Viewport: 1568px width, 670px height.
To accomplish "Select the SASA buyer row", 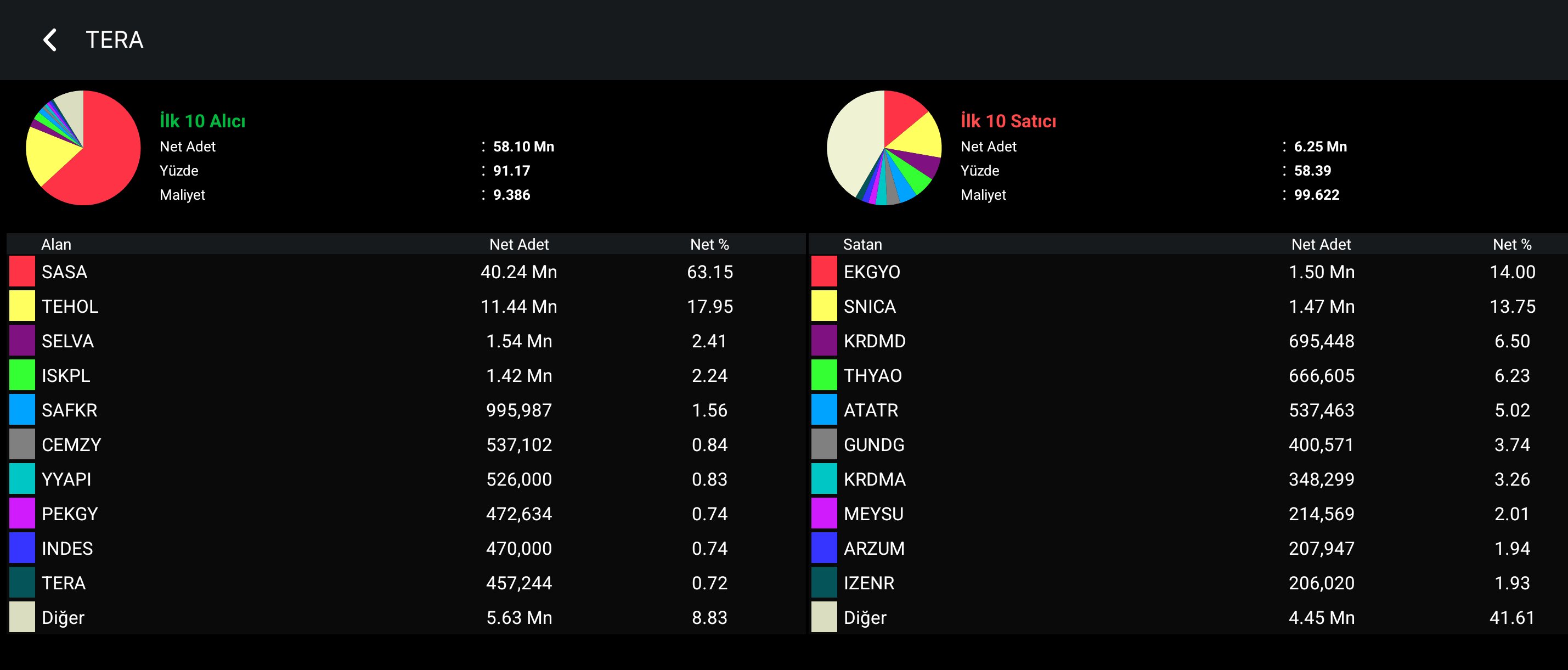I will tap(65, 272).
